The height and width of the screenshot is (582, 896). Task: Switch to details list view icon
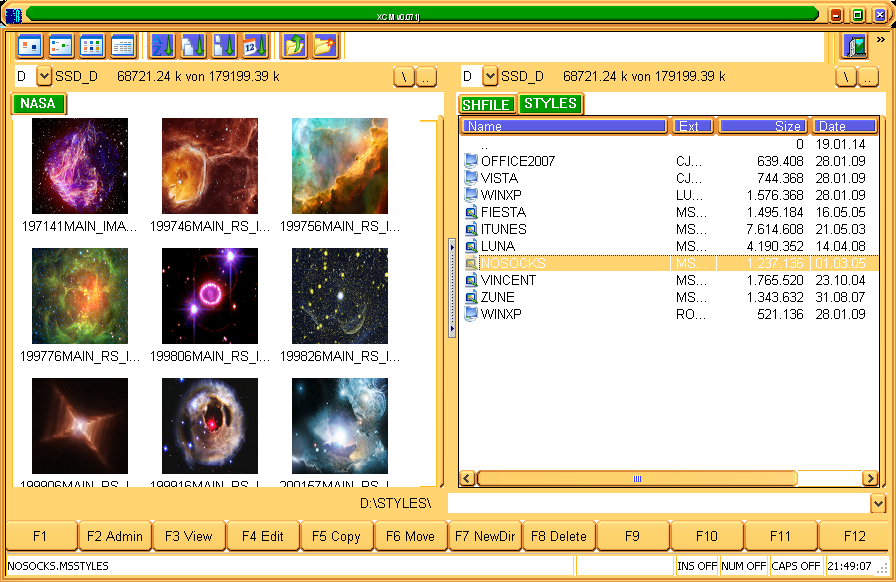pyautogui.click(x=122, y=46)
